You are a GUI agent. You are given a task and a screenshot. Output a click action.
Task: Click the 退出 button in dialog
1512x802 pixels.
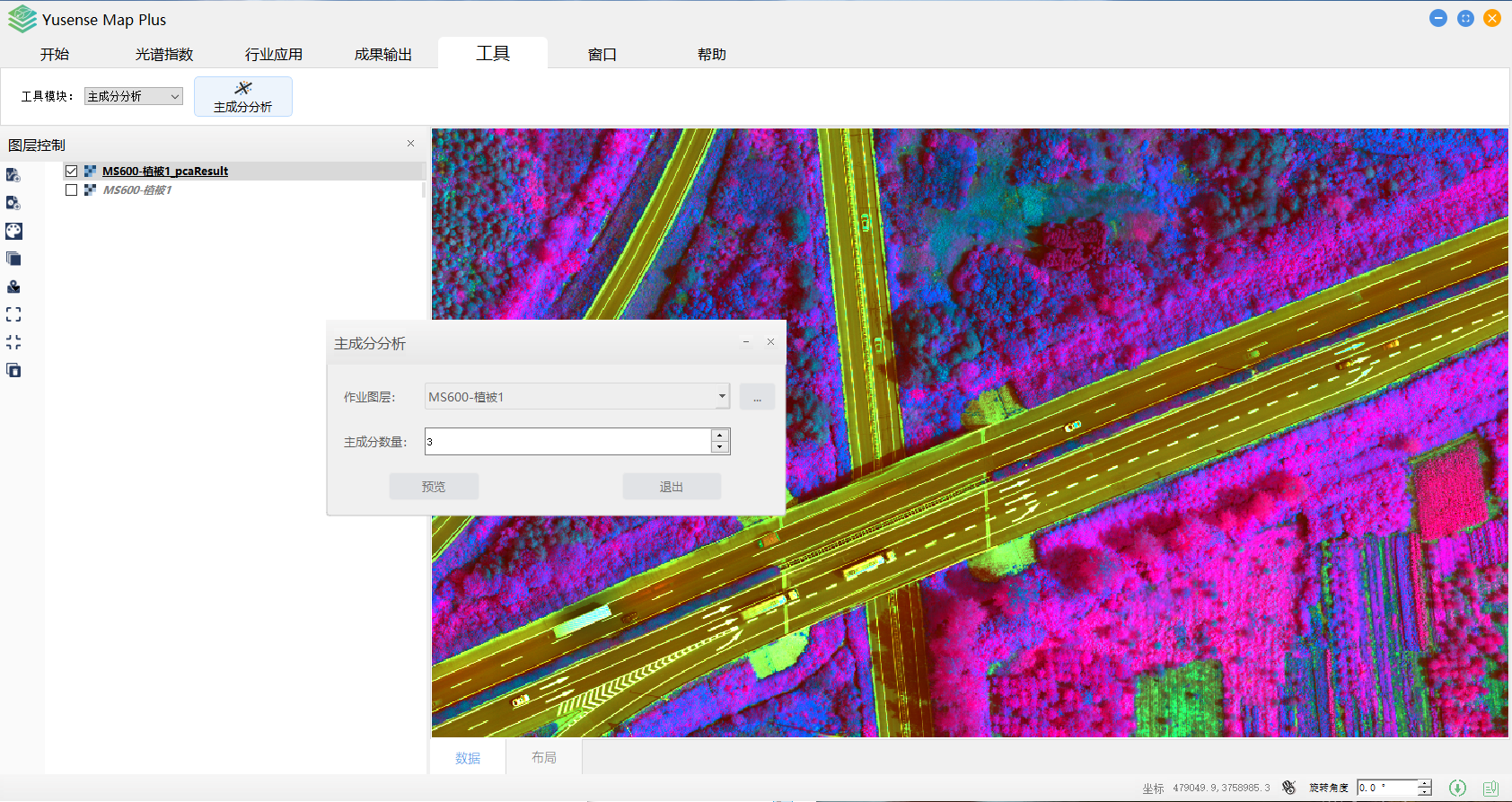[672, 487]
